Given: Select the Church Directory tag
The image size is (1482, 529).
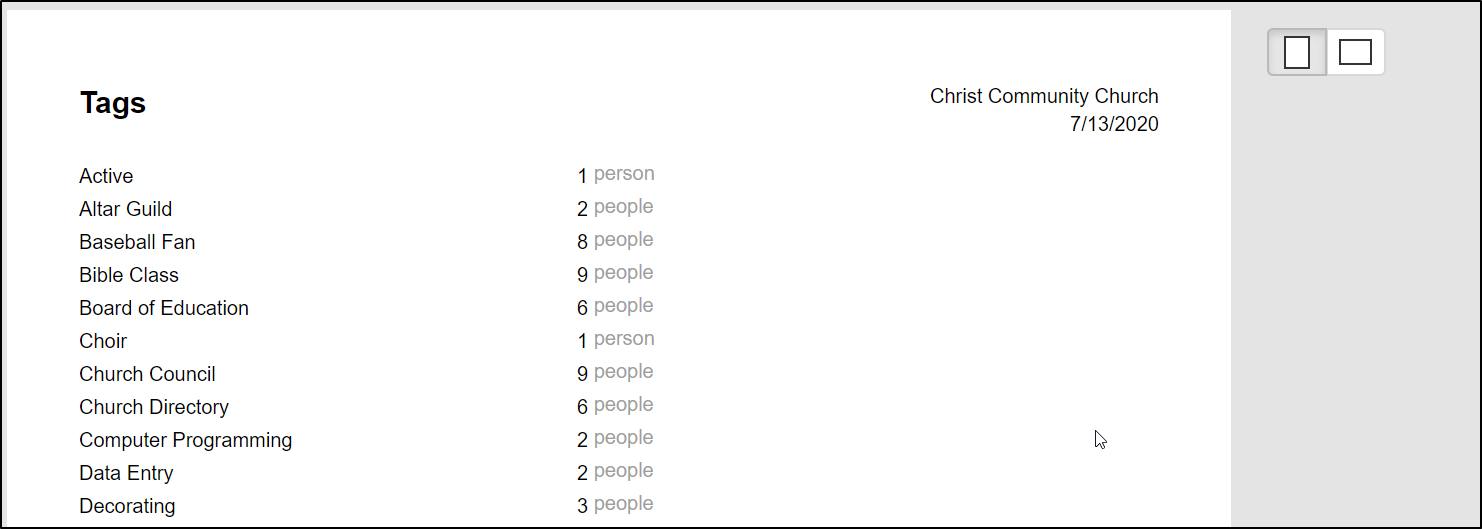Looking at the screenshot, I should point(154,407).
